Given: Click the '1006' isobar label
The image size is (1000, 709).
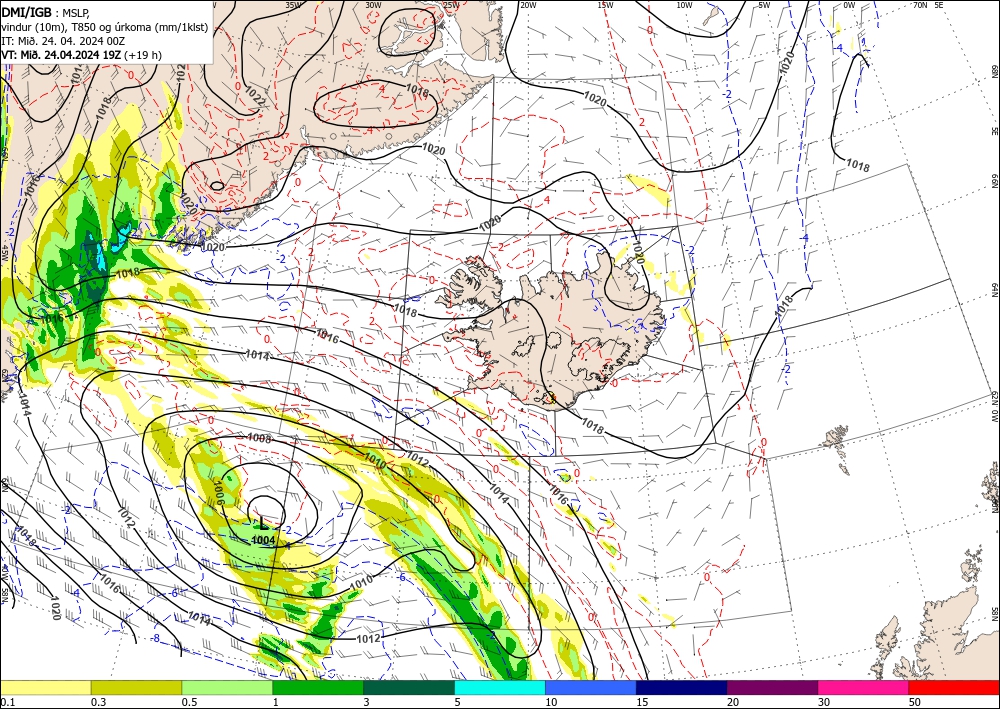Looking at the screenshot, I should pos(219,492).
